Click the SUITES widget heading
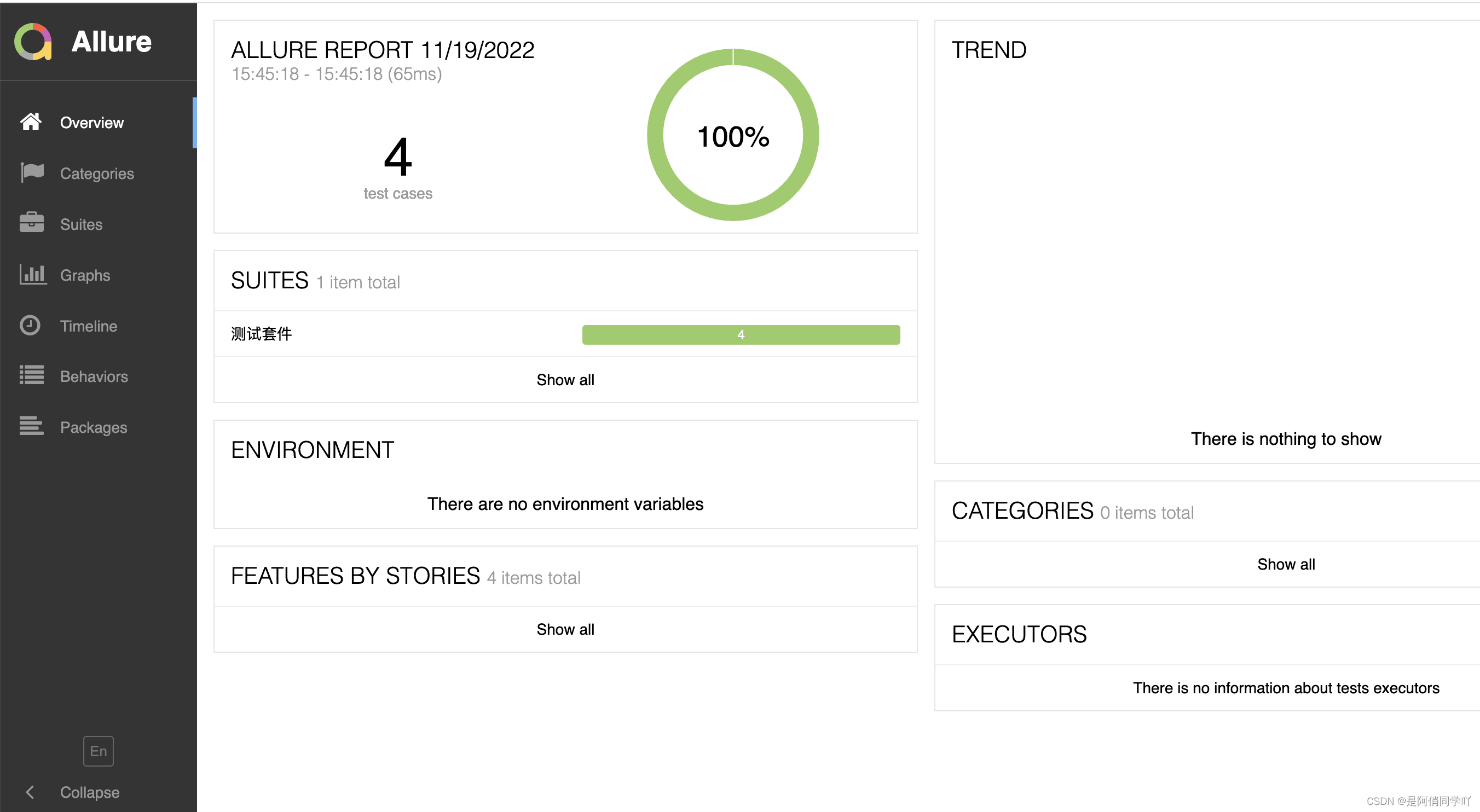The width and height of the screenshot is (1480, 812). tap(269, 280)
